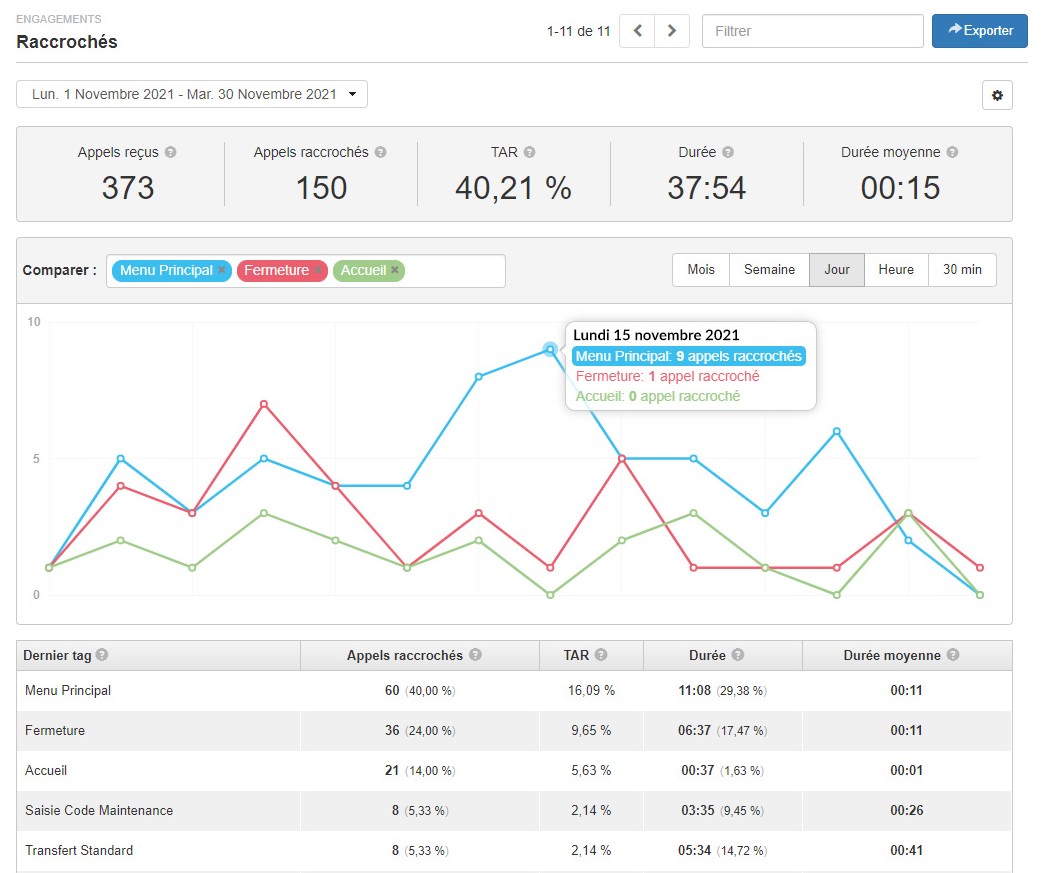Viewport: 1047px width, 873px height.
Task: Click help icon next to Durée moyenne summary
Action: [952, 153]
